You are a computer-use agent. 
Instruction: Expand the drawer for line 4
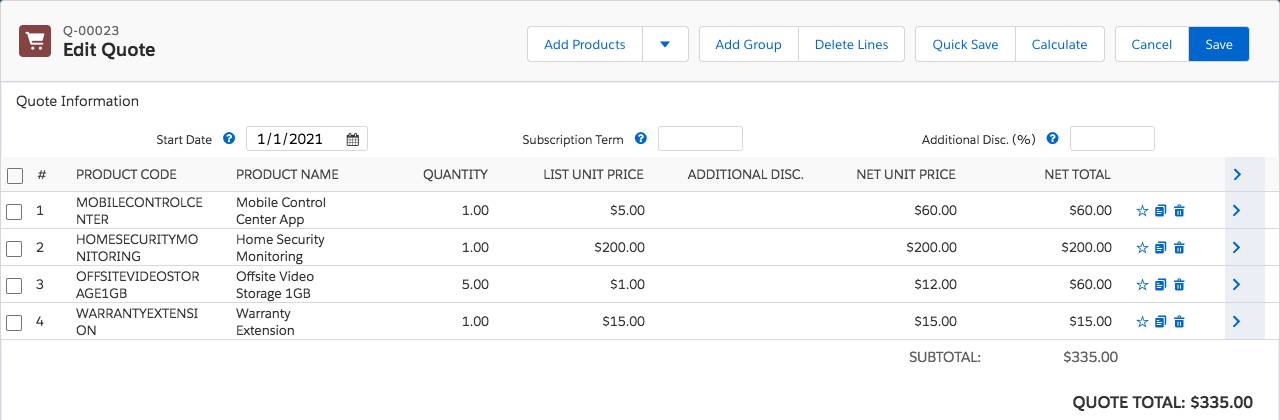[1237, 322]
